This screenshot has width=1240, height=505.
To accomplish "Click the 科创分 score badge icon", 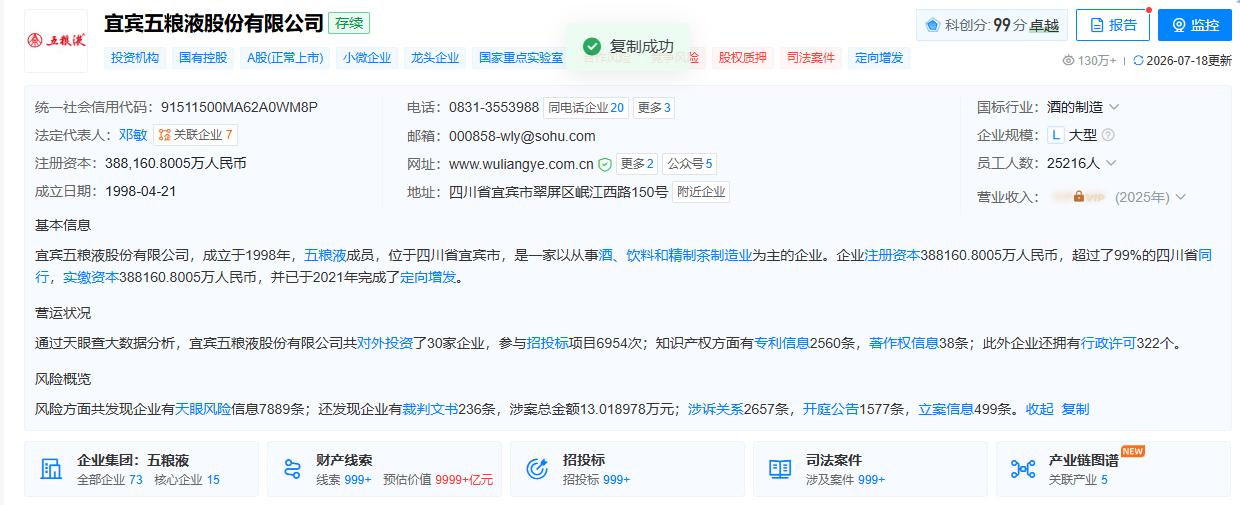I will click(932, 25).
